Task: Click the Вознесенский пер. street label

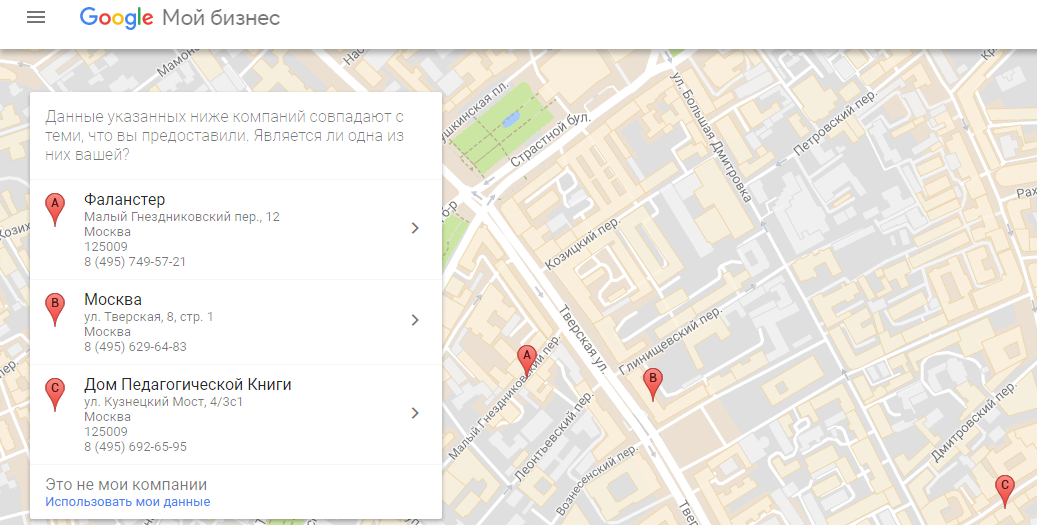Action: point(597,479)
